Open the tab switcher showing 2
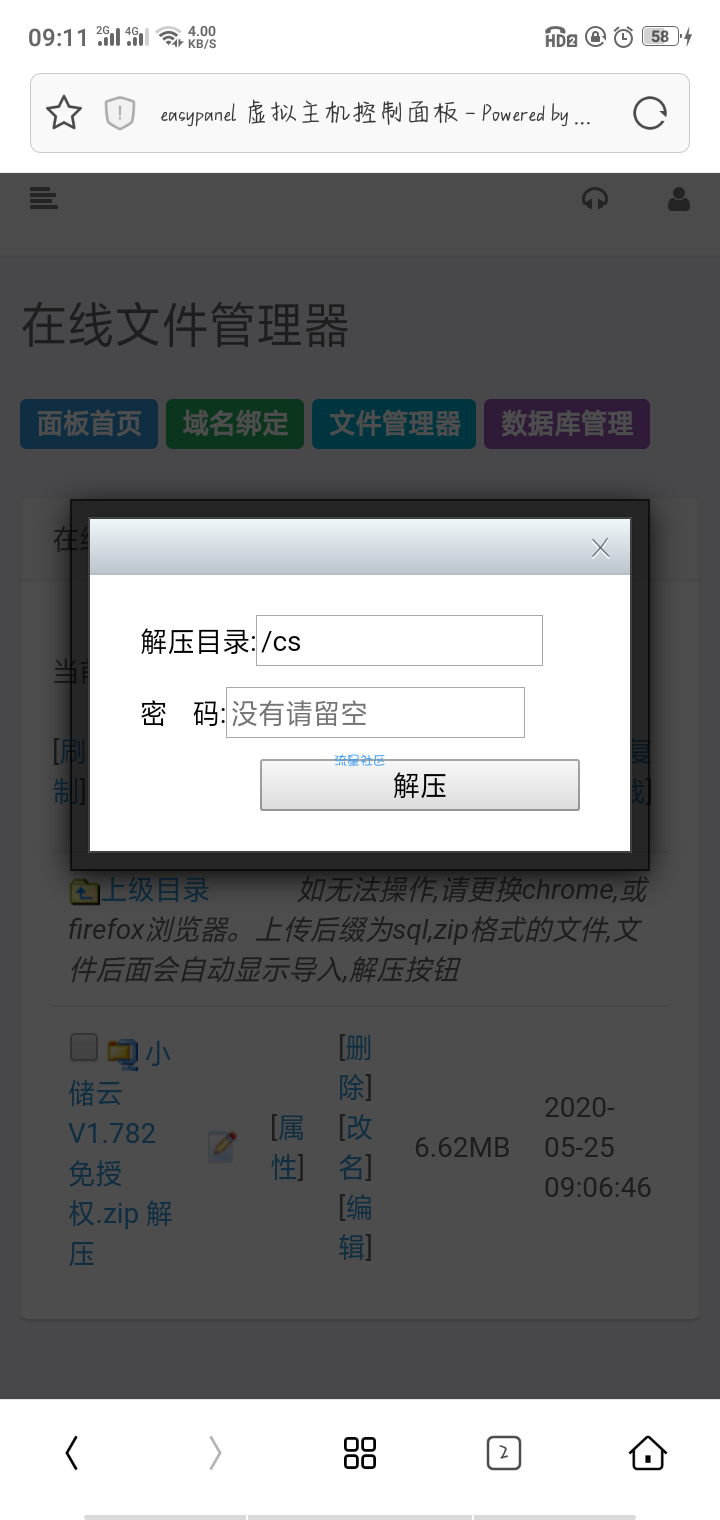Viewport: 720px width, 1520px height. [x=504, y=1453]
